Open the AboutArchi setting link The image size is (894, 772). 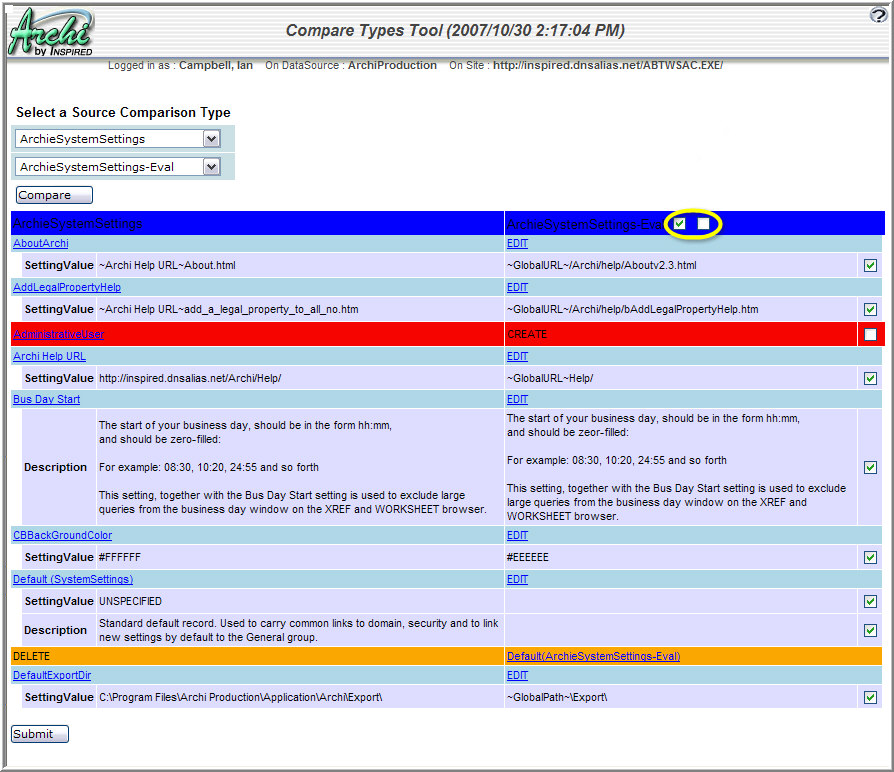click(x=41, y=243)
